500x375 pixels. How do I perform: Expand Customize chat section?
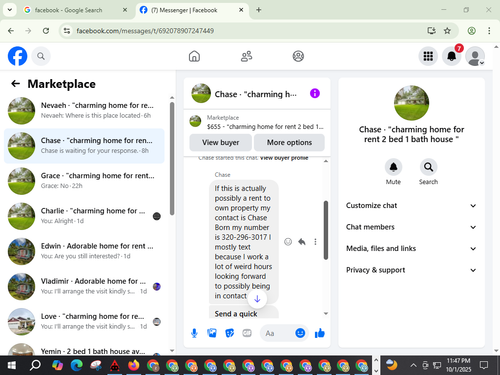click(411, 205)
